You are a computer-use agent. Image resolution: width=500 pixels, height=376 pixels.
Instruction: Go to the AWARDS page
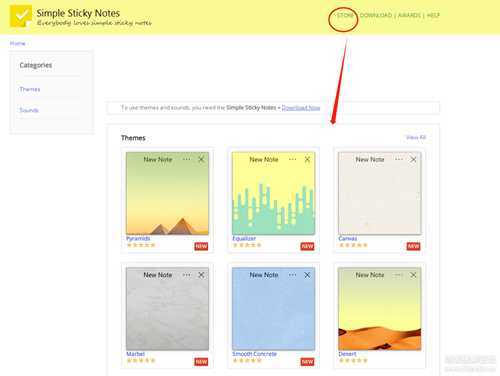(x=409, y=15)
